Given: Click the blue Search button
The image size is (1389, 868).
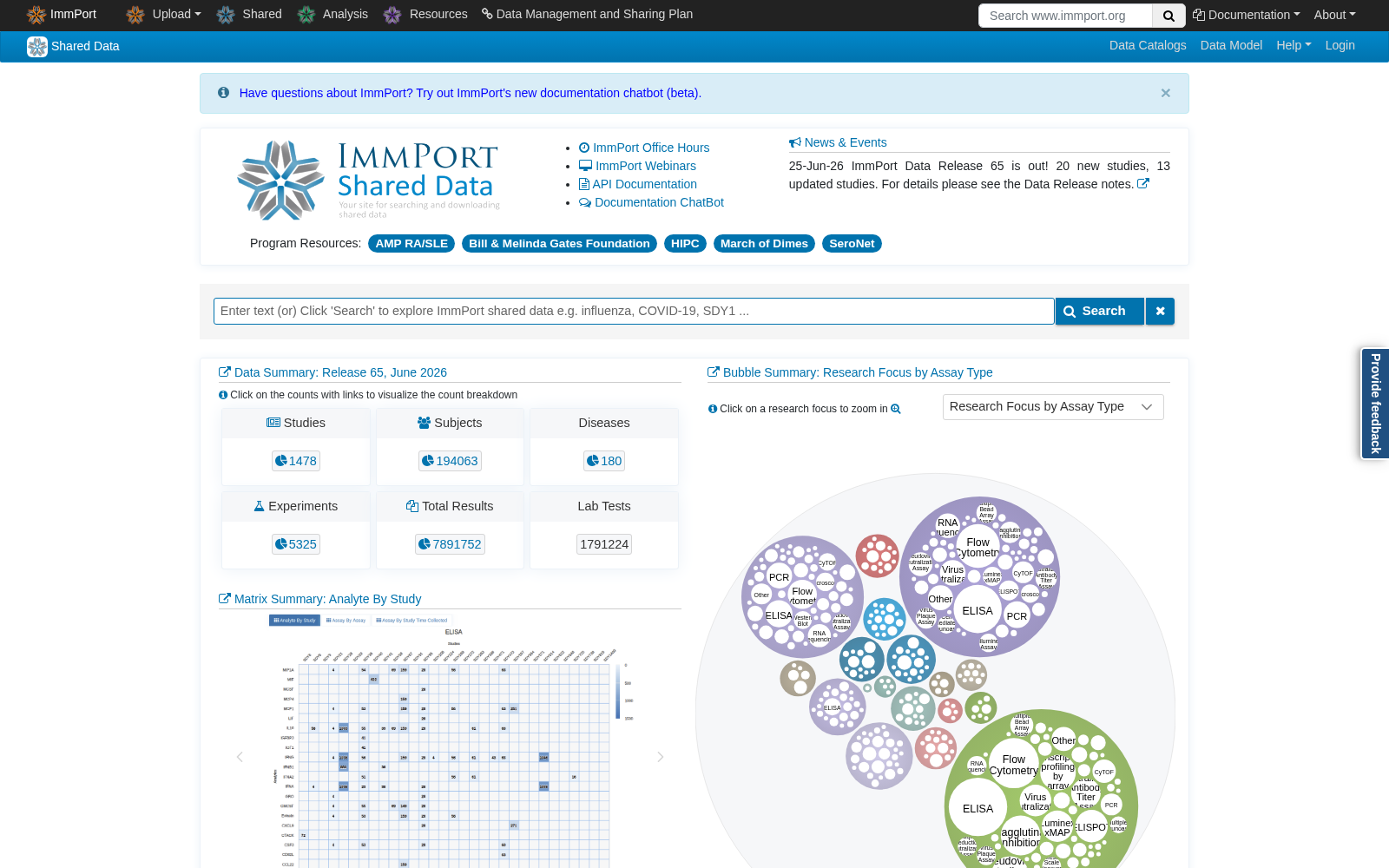Looking at the screenshot, I should click(x=1099, y=311).
